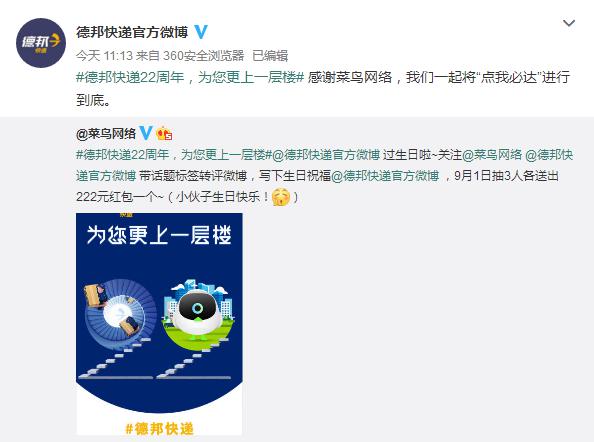Image resolution: width=594 pixels, height=442 pixels.
Task: Open hashtag #德邦快递22周年 in the top post
Action: point(190,77)
